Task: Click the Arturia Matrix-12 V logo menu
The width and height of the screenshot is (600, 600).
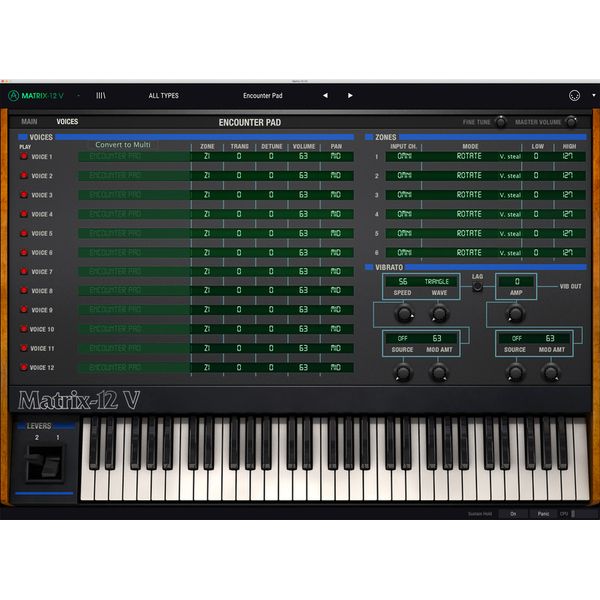Action: pos(36,96)
